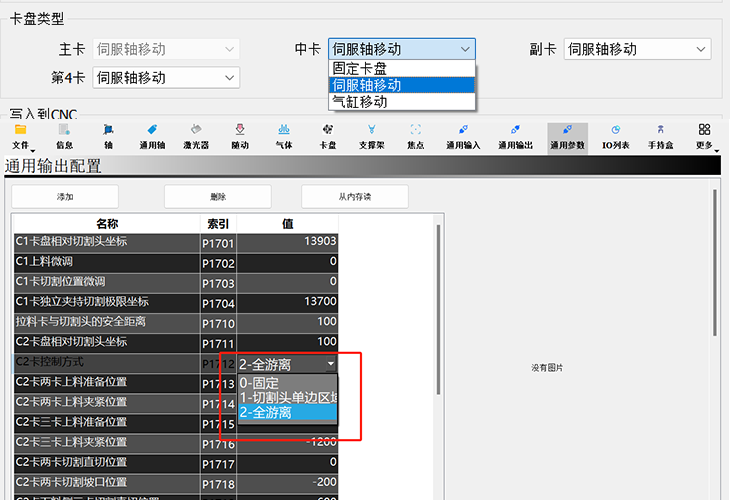Select the 激光器 toolbar icon
The height and width of the screenshot is (500, 730).
click(x=196, y=137)
